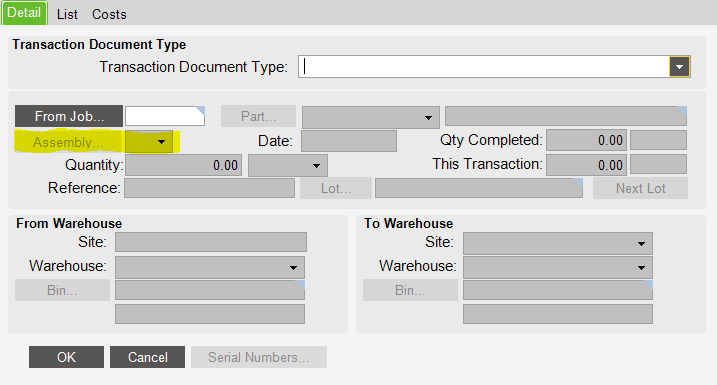Open the To Warehouse dropdown
The height and width of the screenshot is (385, 717).
click(558, 267)
